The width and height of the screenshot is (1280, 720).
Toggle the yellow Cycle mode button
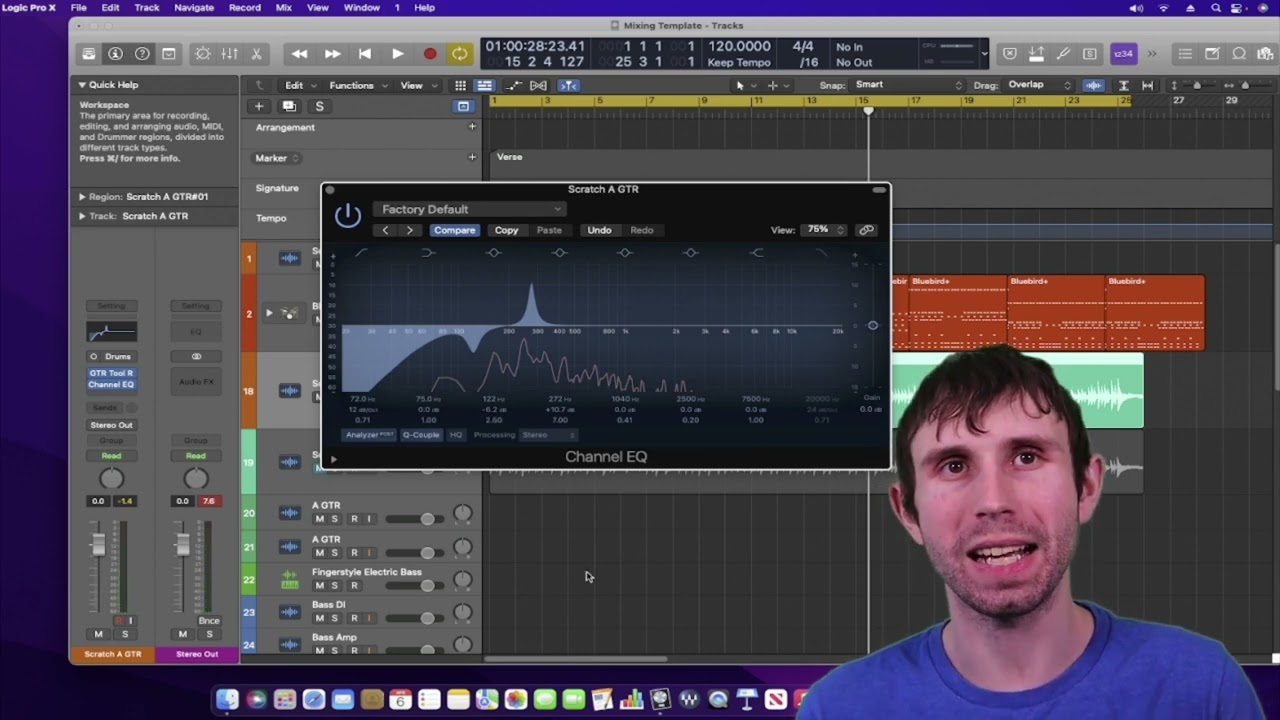point(460,54)
